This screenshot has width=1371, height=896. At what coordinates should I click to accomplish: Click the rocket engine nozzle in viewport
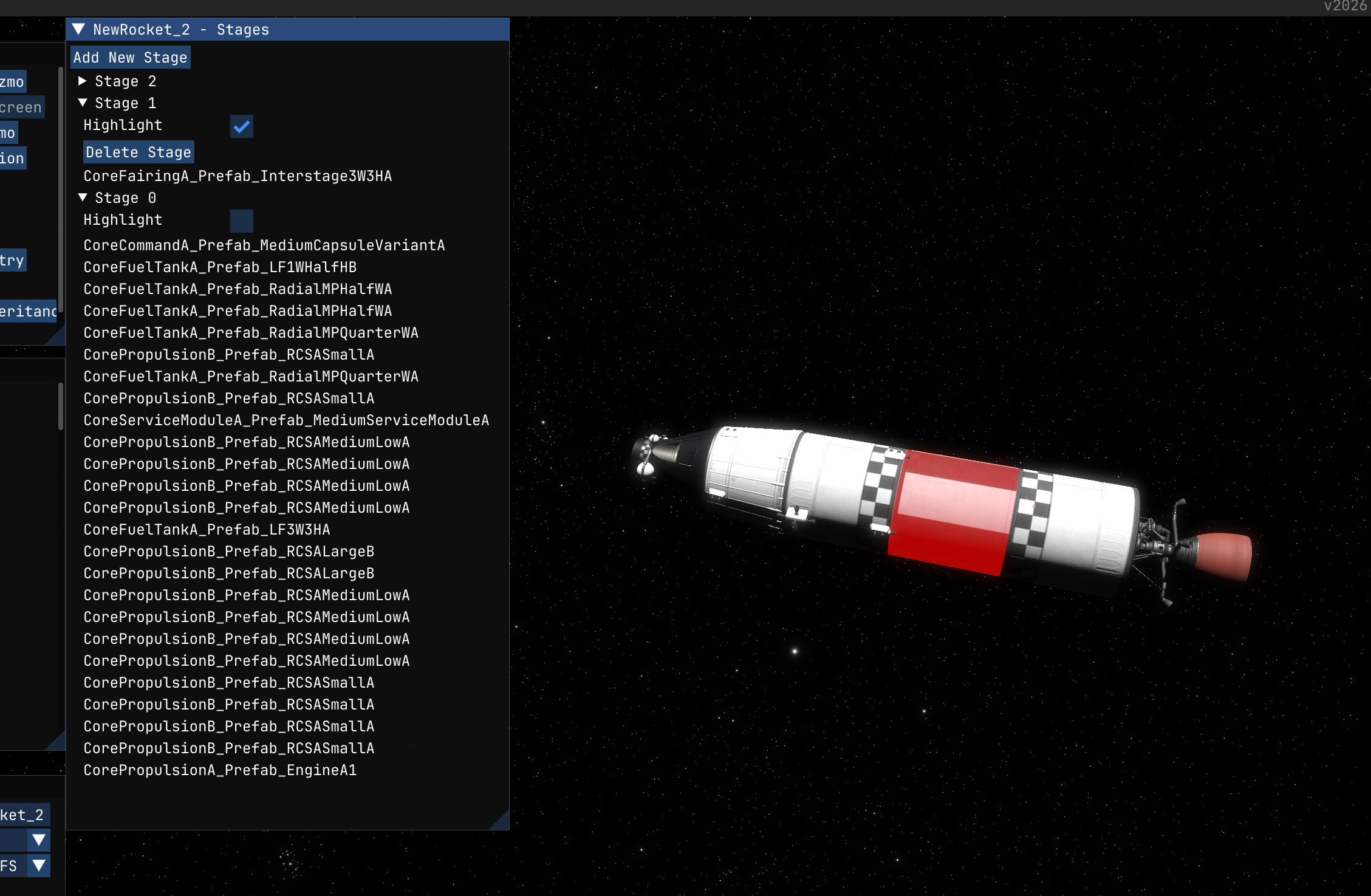(x=1224, y=556)
